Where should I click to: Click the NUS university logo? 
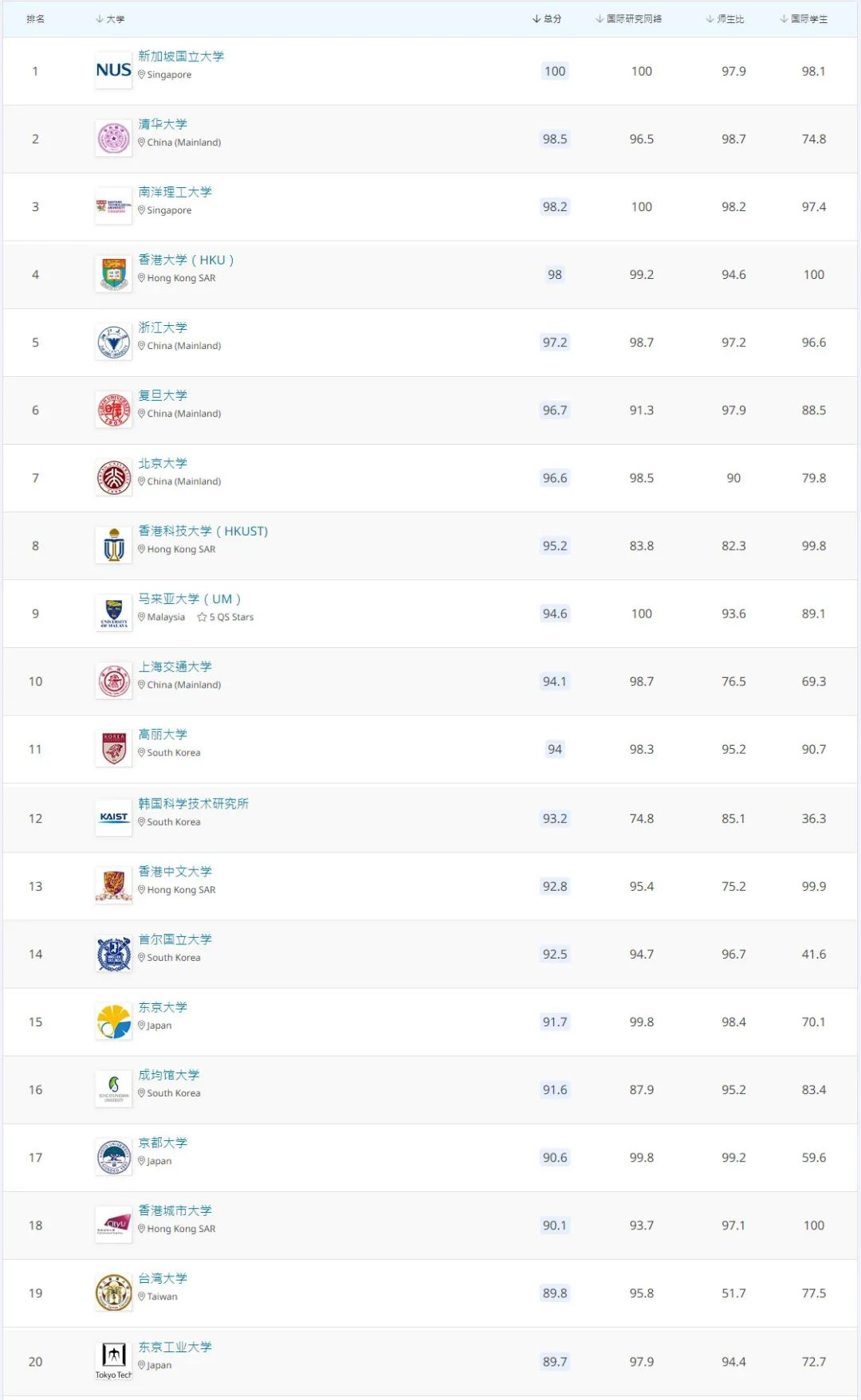(113, 71)
